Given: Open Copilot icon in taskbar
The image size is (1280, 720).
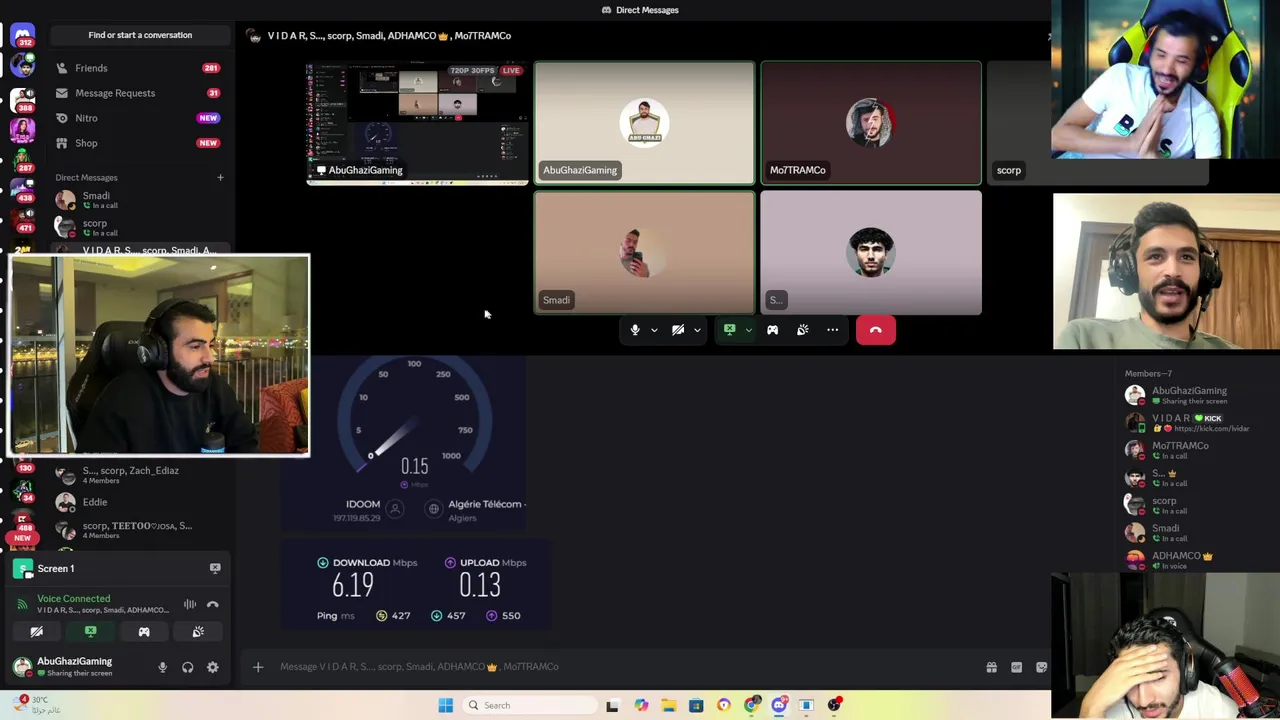Looking at the screenshot, I should 641,705.
